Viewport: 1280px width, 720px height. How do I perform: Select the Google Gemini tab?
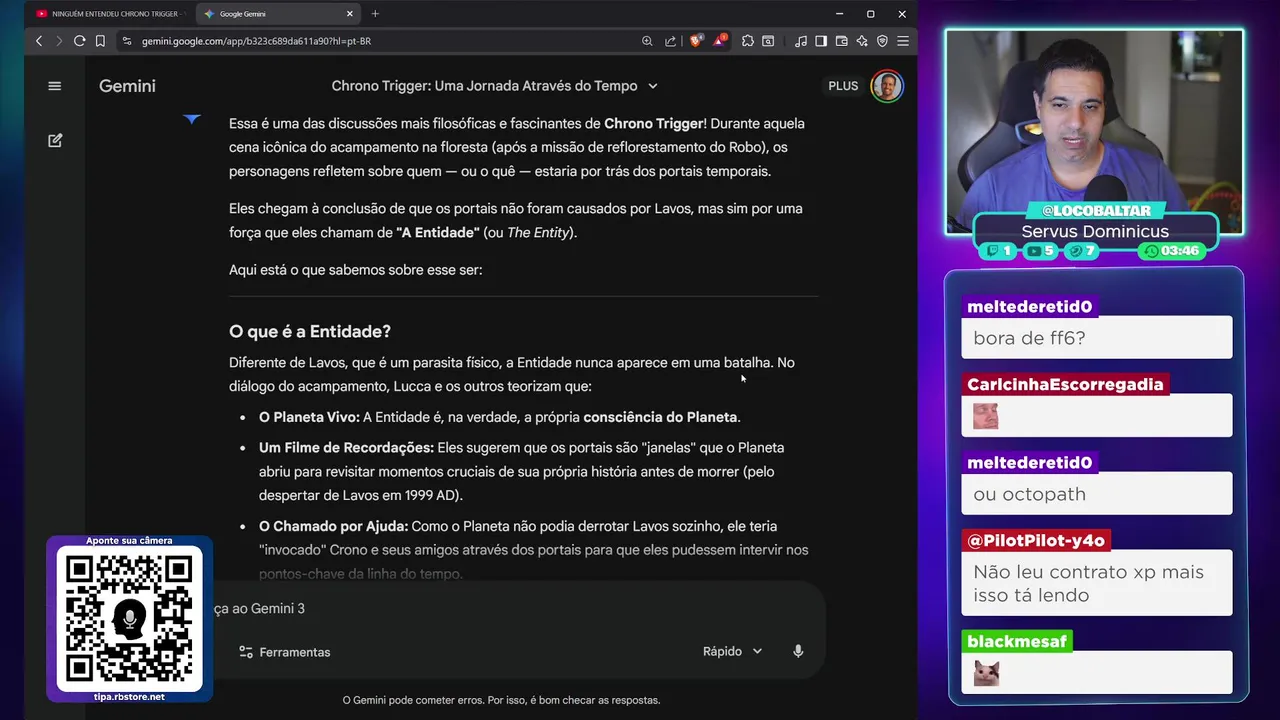coord(278,14)
